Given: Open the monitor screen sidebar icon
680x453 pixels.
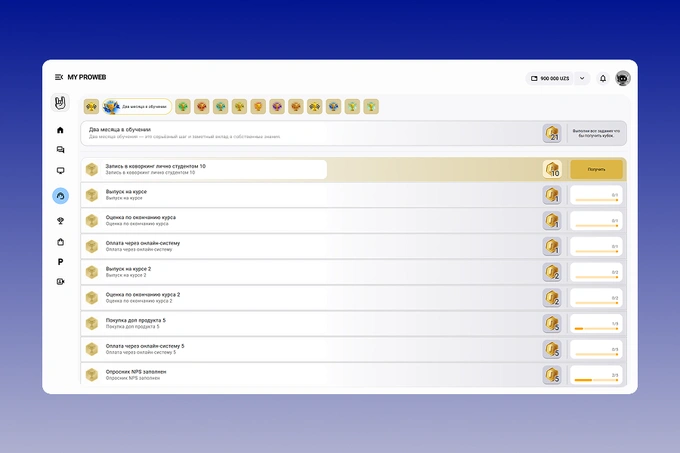Looking at the screenshot, I should tap(60, 171).
